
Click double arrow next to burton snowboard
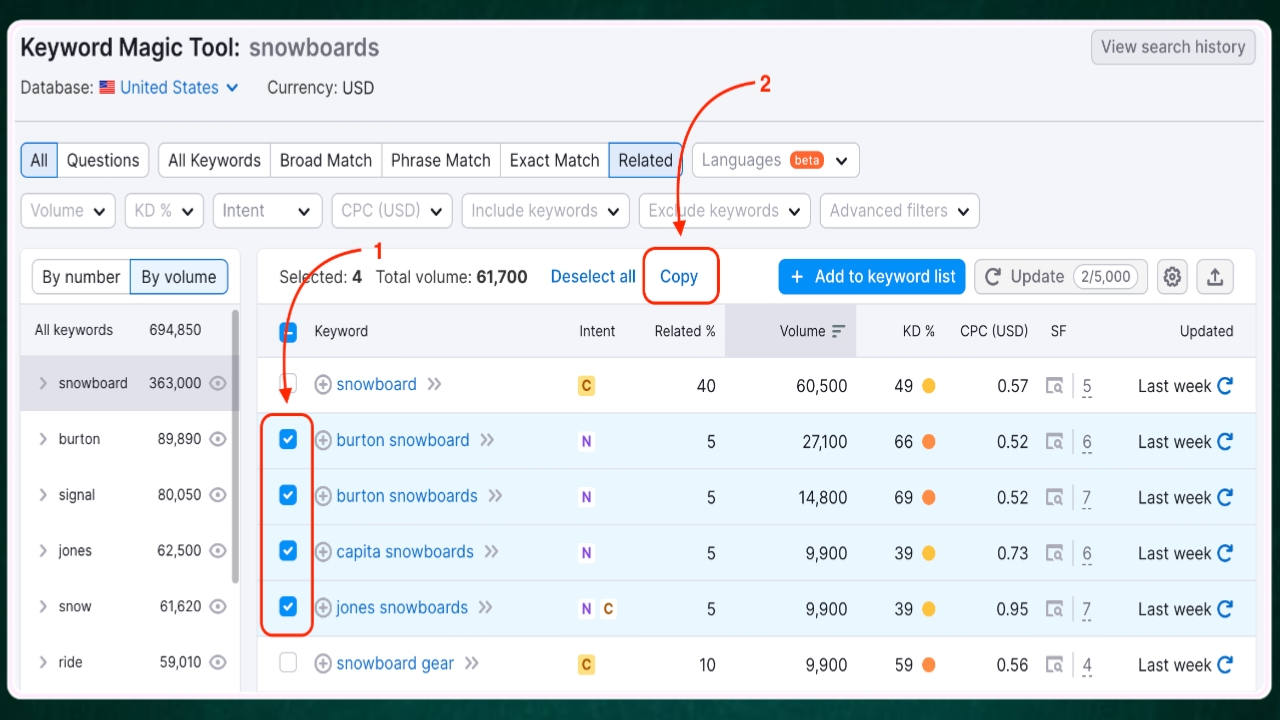pos(487,440)
